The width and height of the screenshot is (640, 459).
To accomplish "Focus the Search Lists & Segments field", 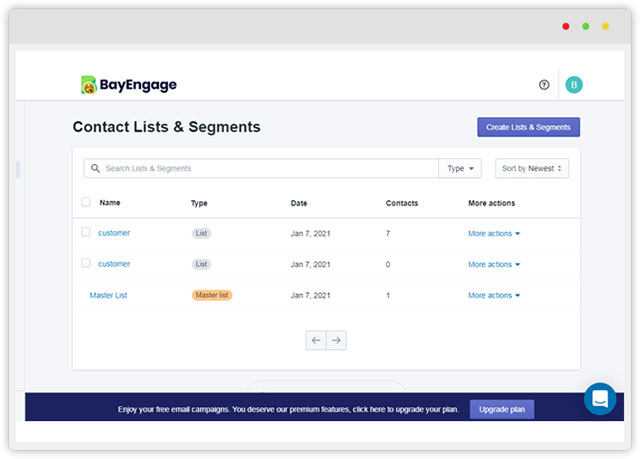I will point(261,168).
